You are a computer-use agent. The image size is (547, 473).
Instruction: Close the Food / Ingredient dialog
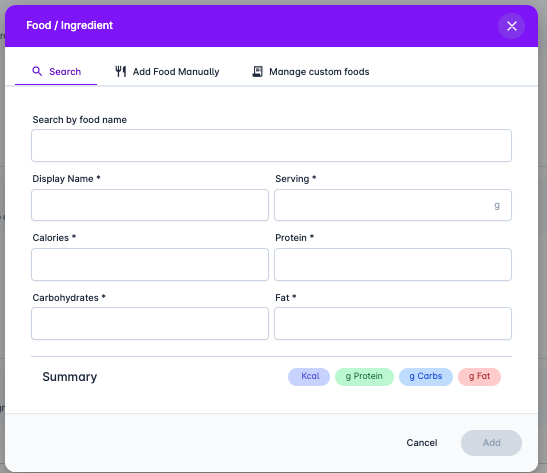pyautogui.click(x=511, y=26)
